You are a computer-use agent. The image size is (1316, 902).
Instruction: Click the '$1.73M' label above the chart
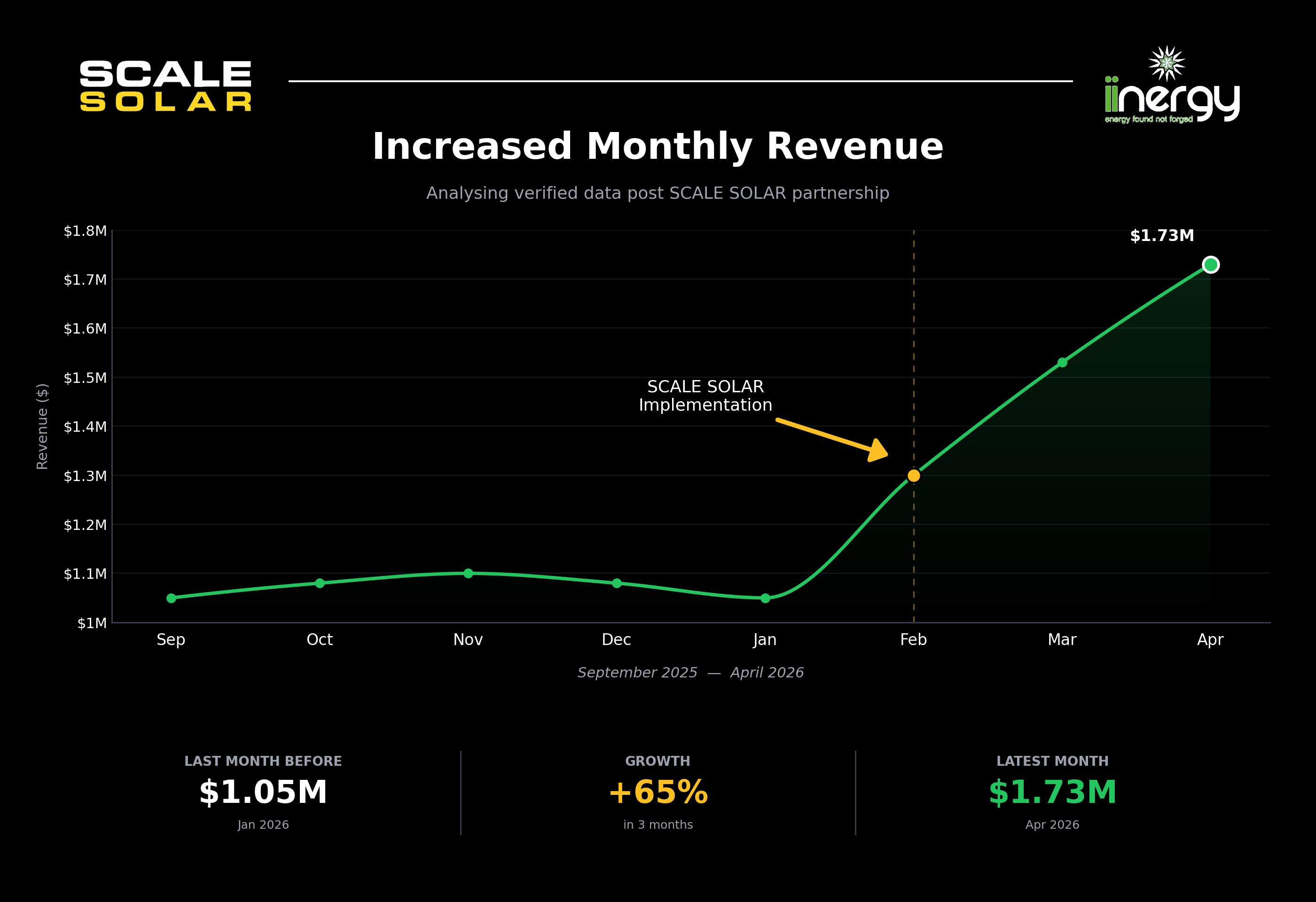click(x=1162, y=235)
